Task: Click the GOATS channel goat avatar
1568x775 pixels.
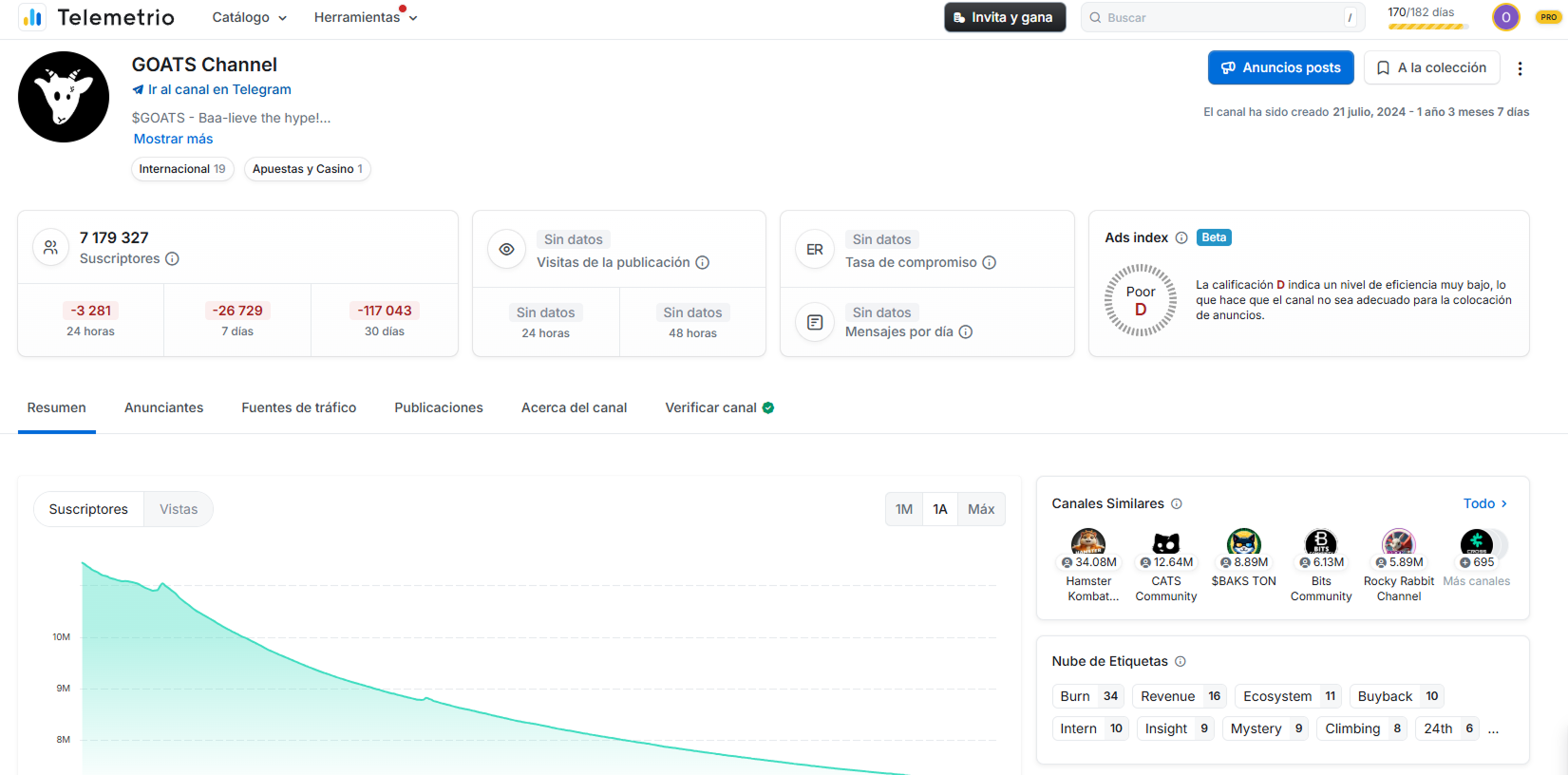Action: 64,97
